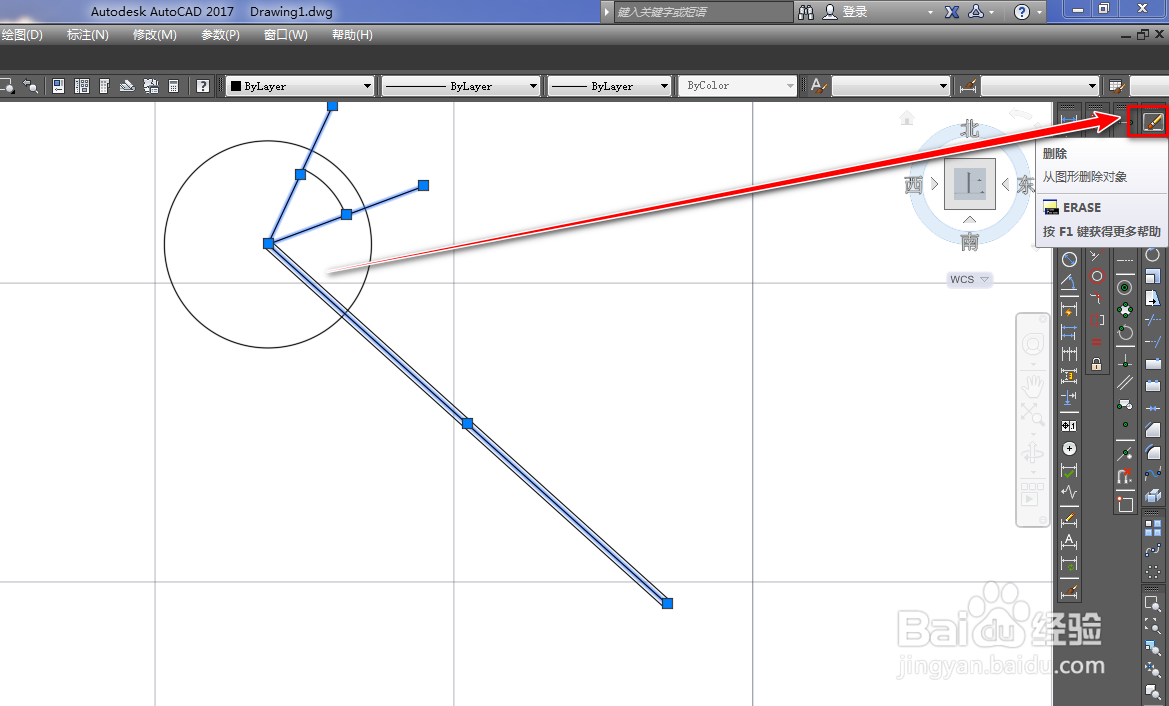Toggle the Snap to Tangent osnap
This screenshot has height=706, width=1169.
click(1126, 332)
